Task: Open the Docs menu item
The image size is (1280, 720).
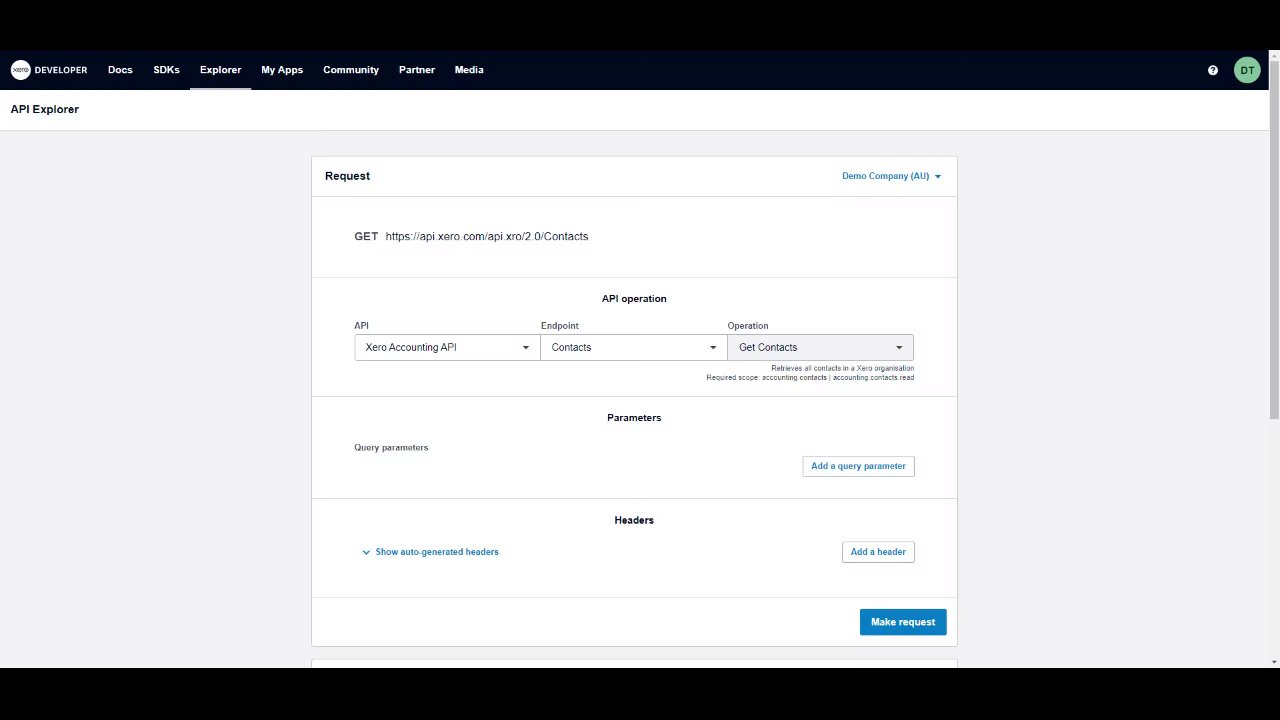Action: click(120, 70)
